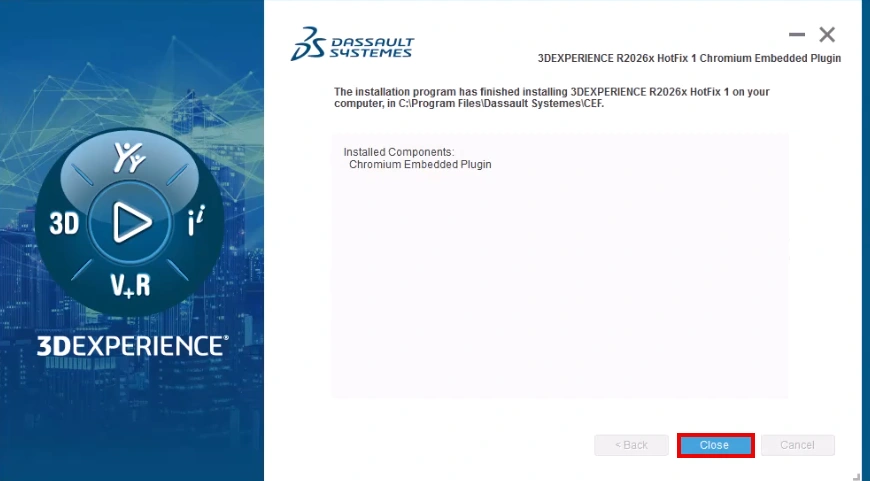Click the Dassault Systemes logo
This screenshot has height=481, width=870.
(x=352, y=44)
